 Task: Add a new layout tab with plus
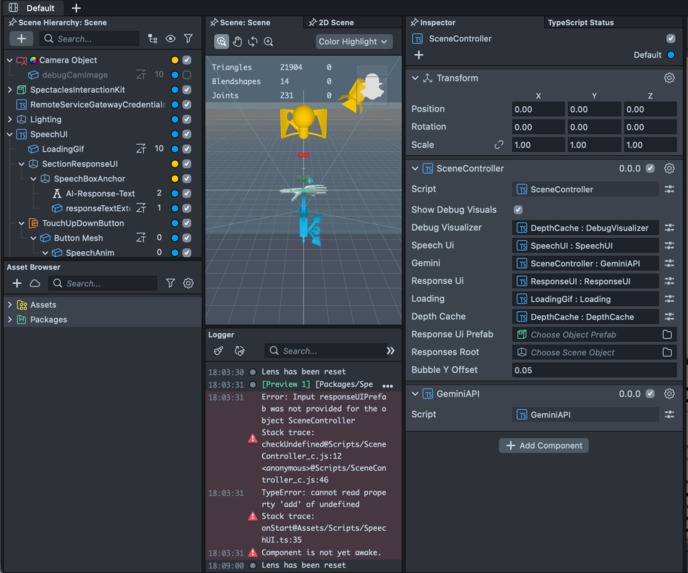tap(76, 8)
